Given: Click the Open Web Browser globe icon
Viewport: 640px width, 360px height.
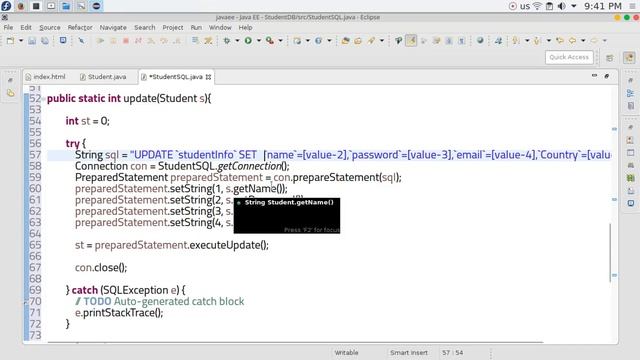Looking at the screenshot, I should pos(480,40).
